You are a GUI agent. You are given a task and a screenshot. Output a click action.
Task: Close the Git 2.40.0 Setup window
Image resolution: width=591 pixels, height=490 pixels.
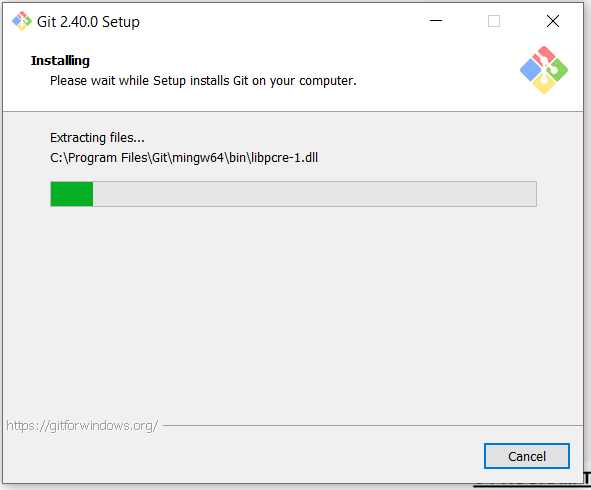553,21
